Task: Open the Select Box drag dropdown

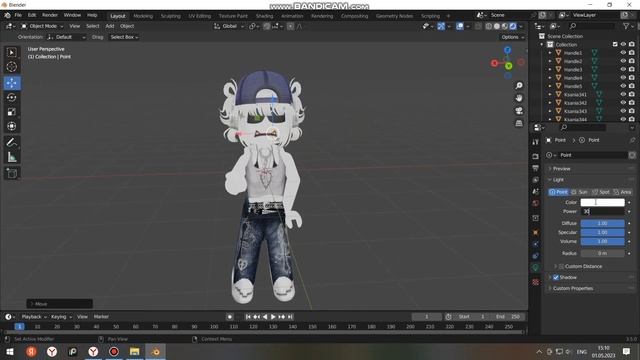Action: point(124,37)
